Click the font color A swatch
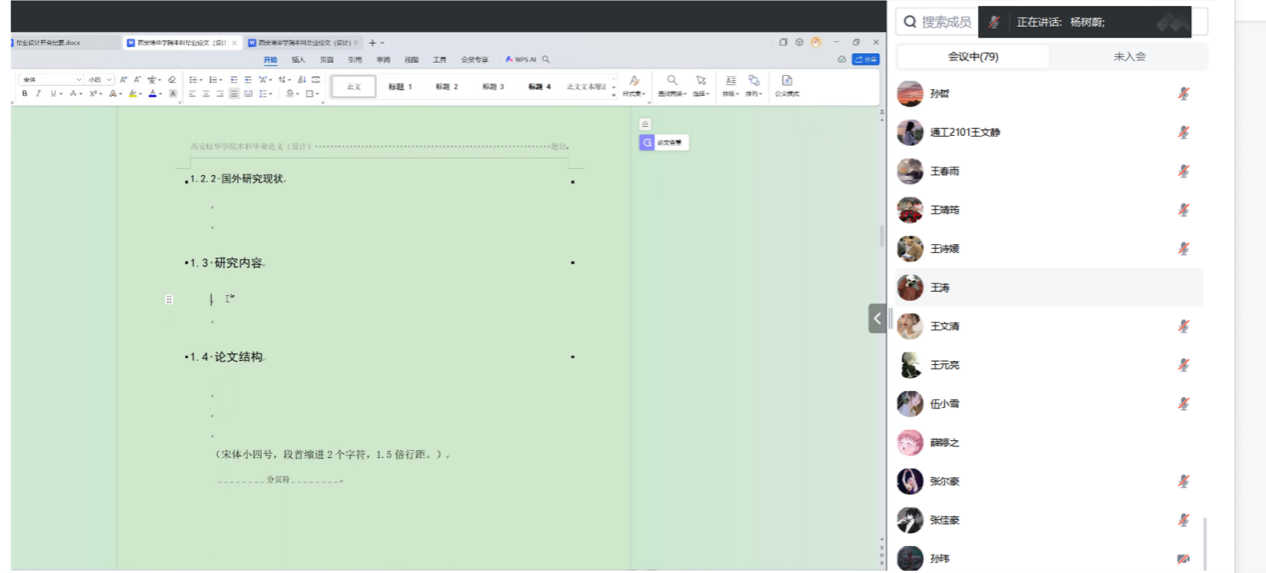 coord(152,94)
